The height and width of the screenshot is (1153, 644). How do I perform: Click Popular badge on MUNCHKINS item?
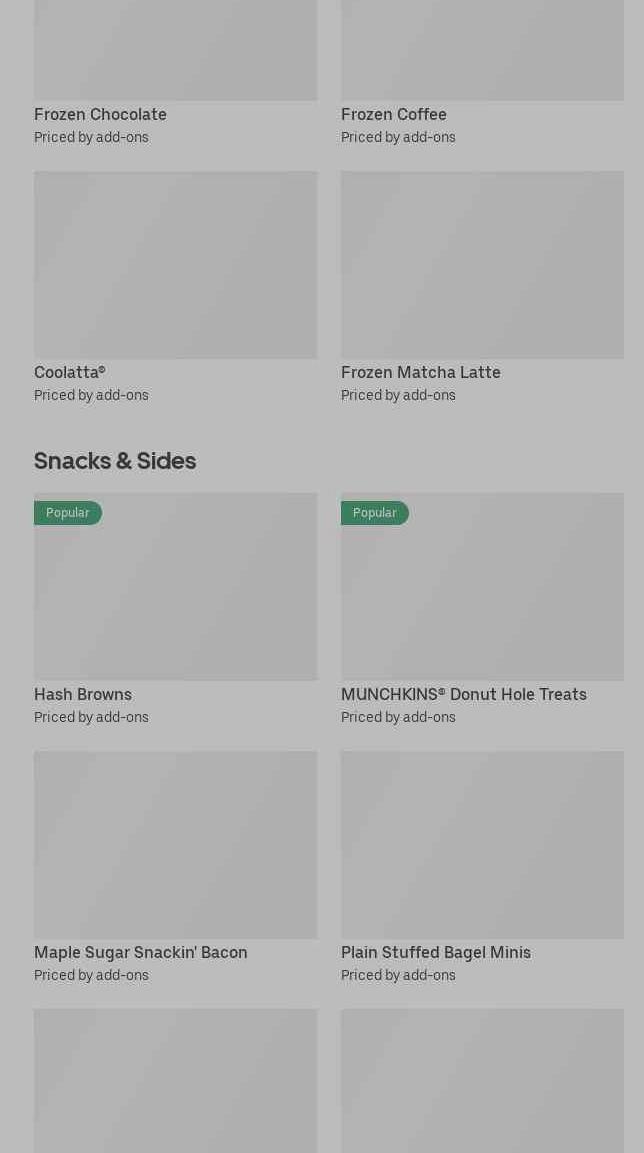(x=375, y=513)
